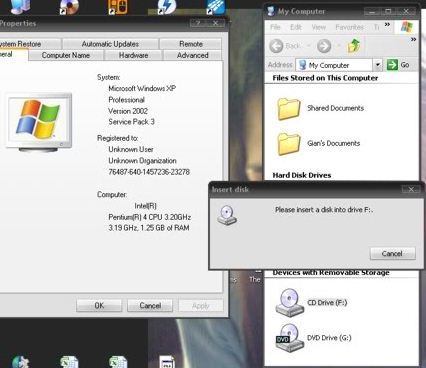Open the File menu in My Computer

(275, 27)
